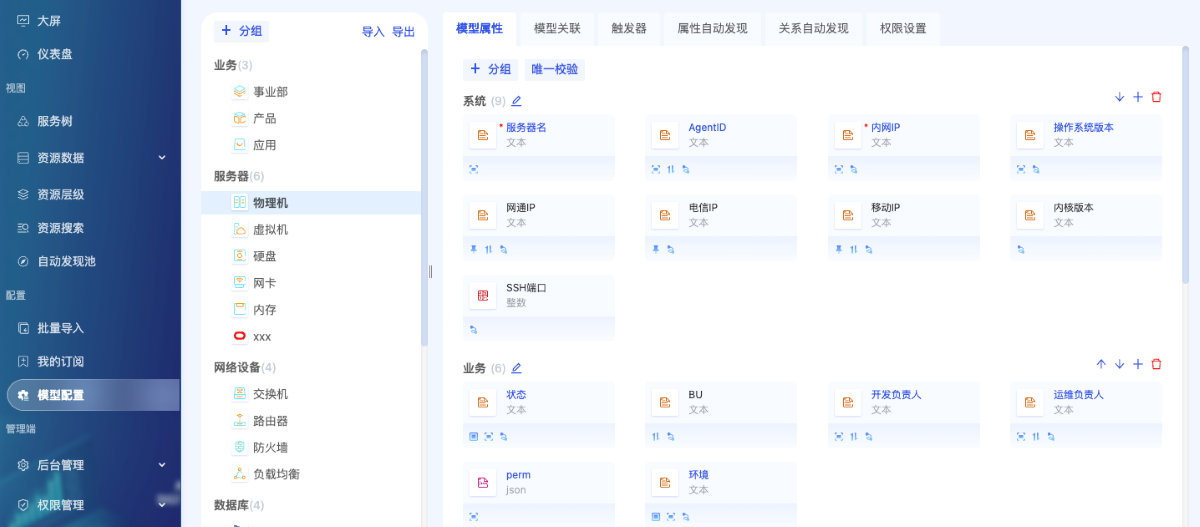Move the 业务 attribute group up with arrow
The image size is (1200, 527).
1101,364
